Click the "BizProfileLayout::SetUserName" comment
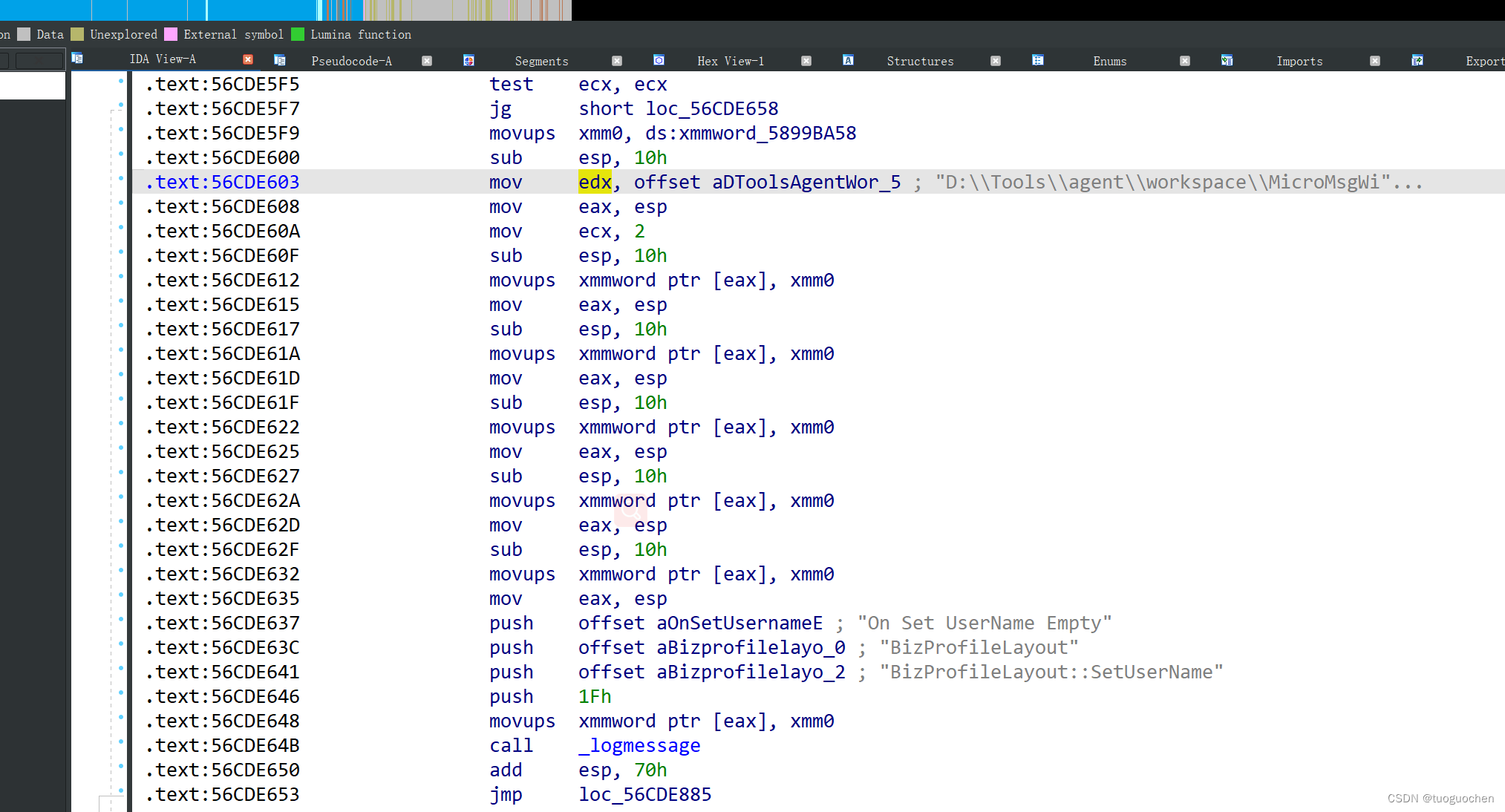The image size is (1505, 812). point(1051,672)
